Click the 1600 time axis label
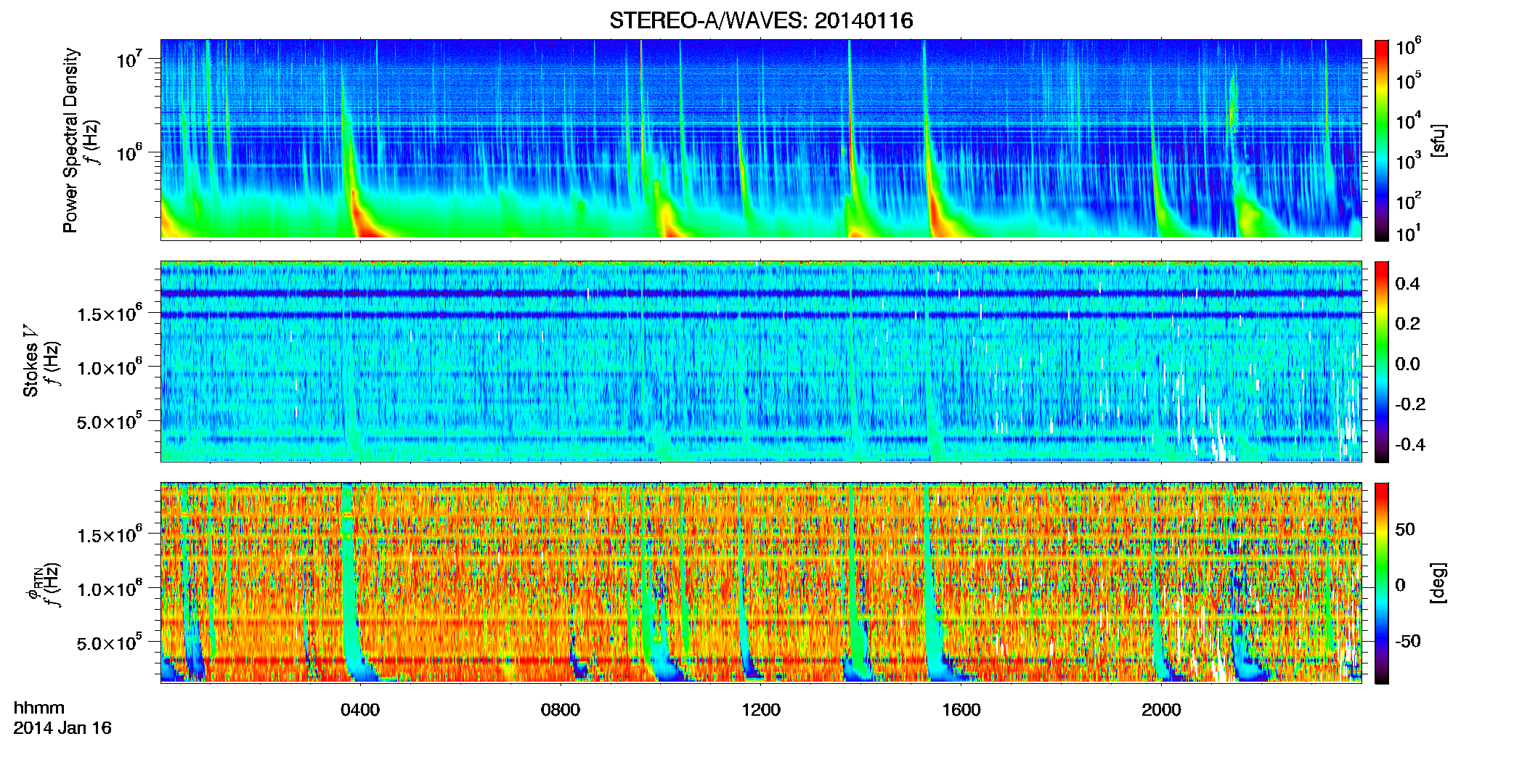 click(x=961, y=710)
